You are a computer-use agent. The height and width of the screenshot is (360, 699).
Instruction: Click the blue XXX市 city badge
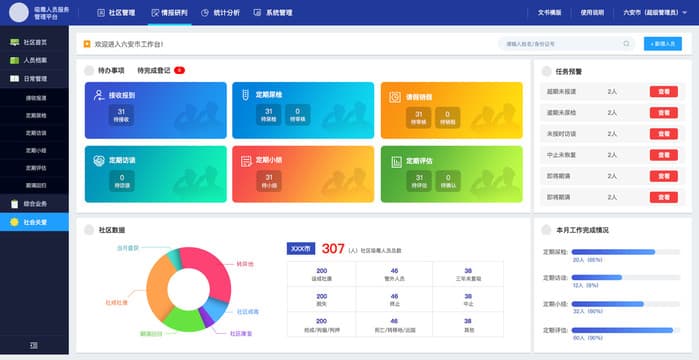pyautogui.click(x=301, y=249)
